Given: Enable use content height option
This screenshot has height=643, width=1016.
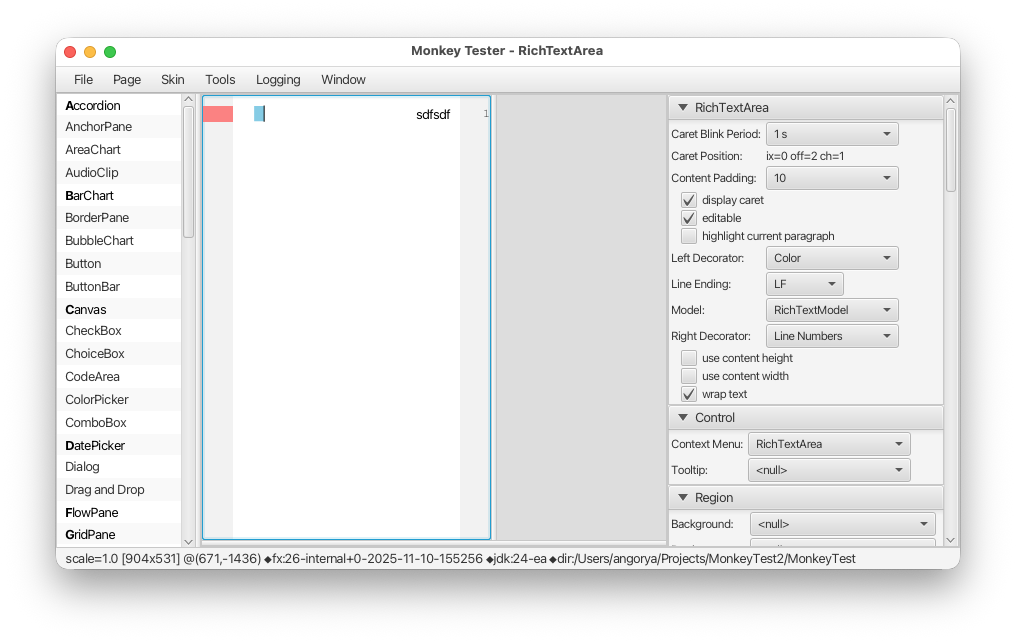Looking at the screenshot, I should coord(689,358).
